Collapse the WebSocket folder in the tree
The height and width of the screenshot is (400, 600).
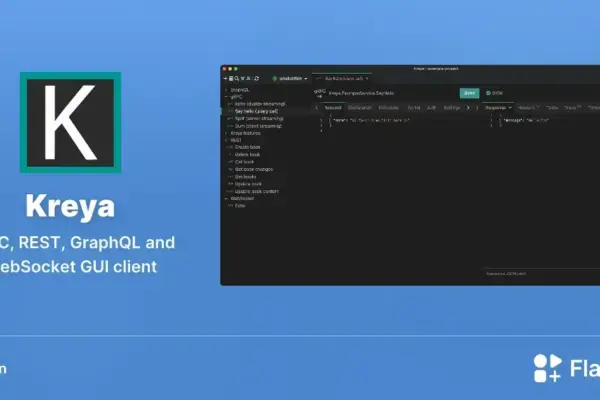[226, 199]
